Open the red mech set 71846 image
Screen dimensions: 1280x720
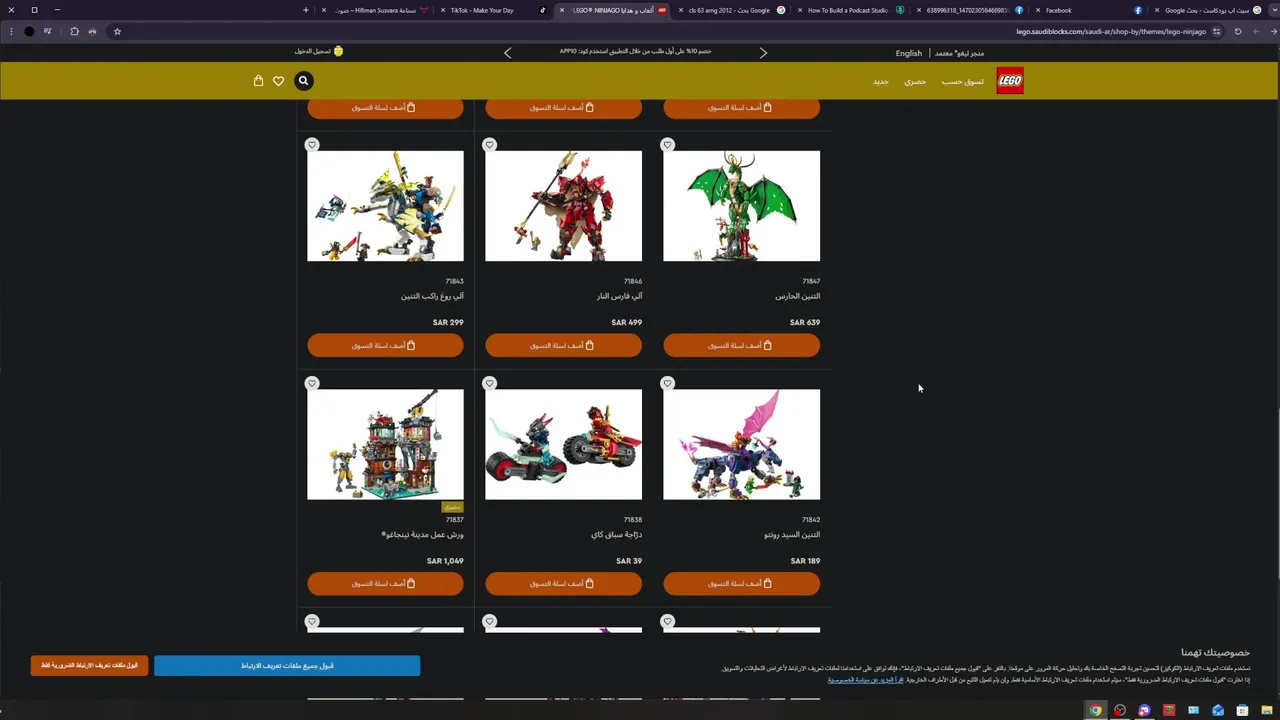tap(563, 206)
